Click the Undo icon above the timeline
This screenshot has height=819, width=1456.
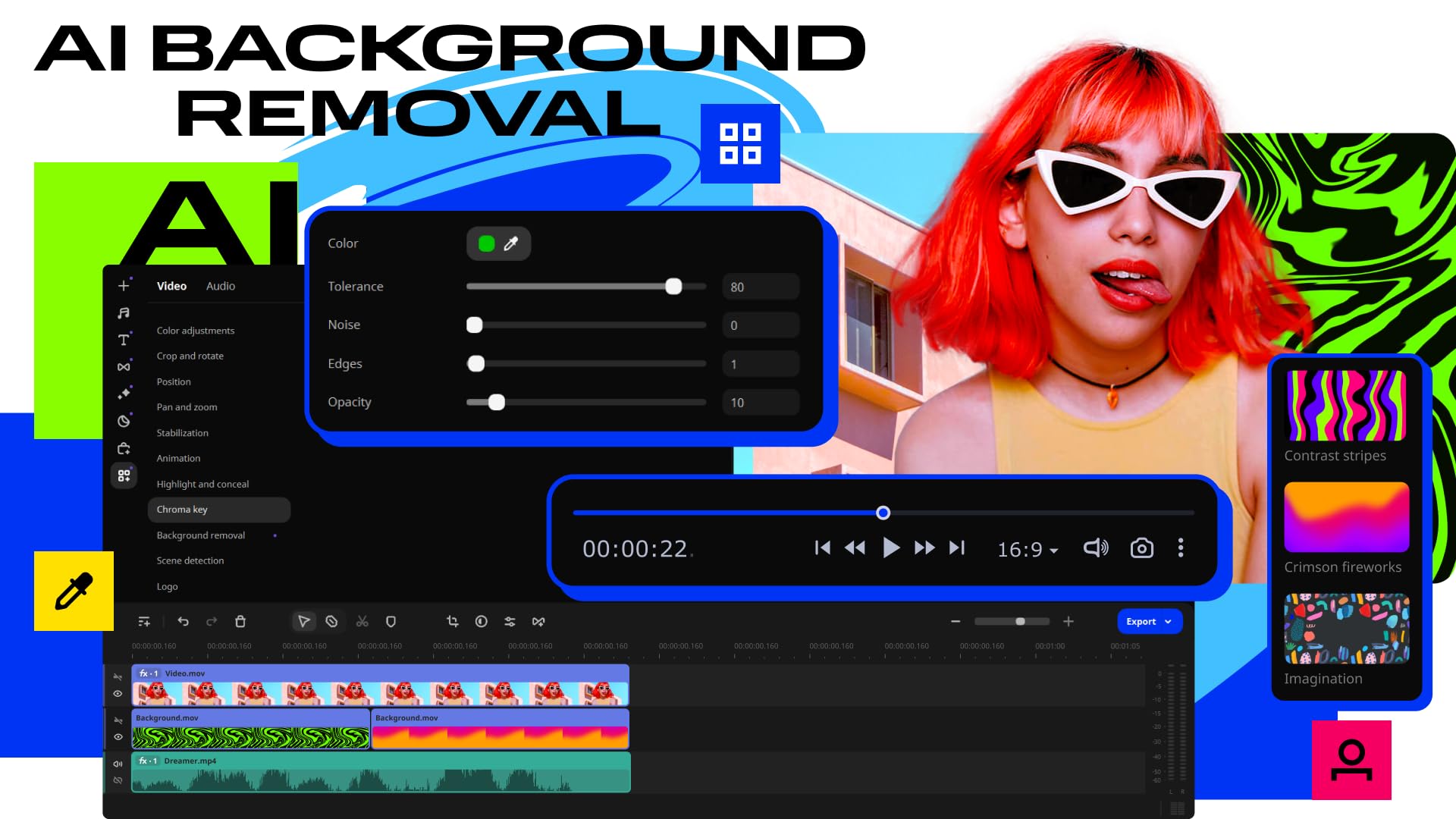(x=183, y=621)
